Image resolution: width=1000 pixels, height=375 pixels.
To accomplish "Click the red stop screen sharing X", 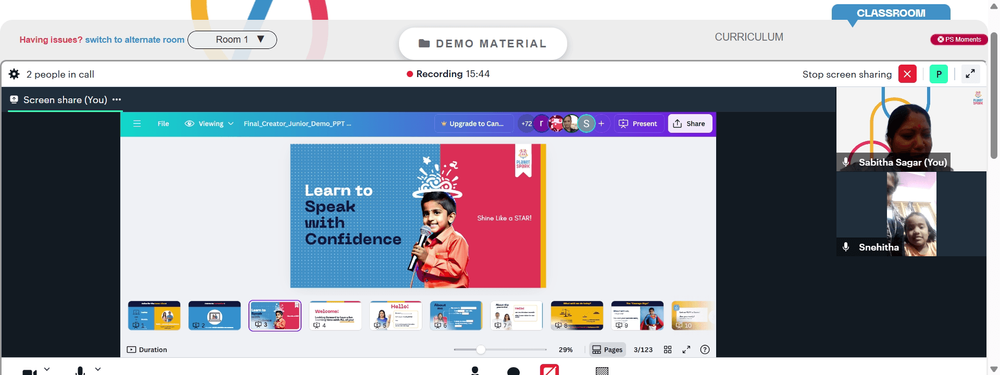I will [907, 75].
